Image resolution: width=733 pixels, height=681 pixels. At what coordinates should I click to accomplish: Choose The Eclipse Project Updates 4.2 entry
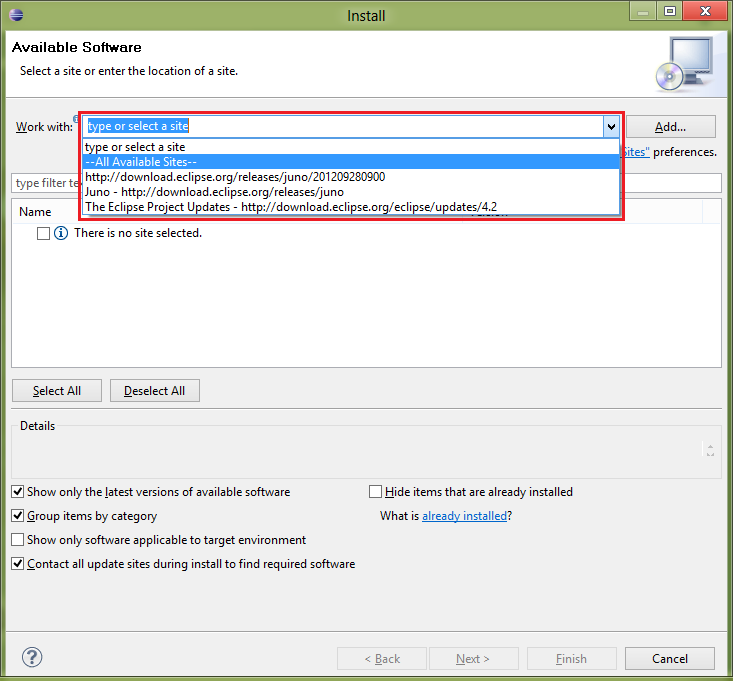351,207
